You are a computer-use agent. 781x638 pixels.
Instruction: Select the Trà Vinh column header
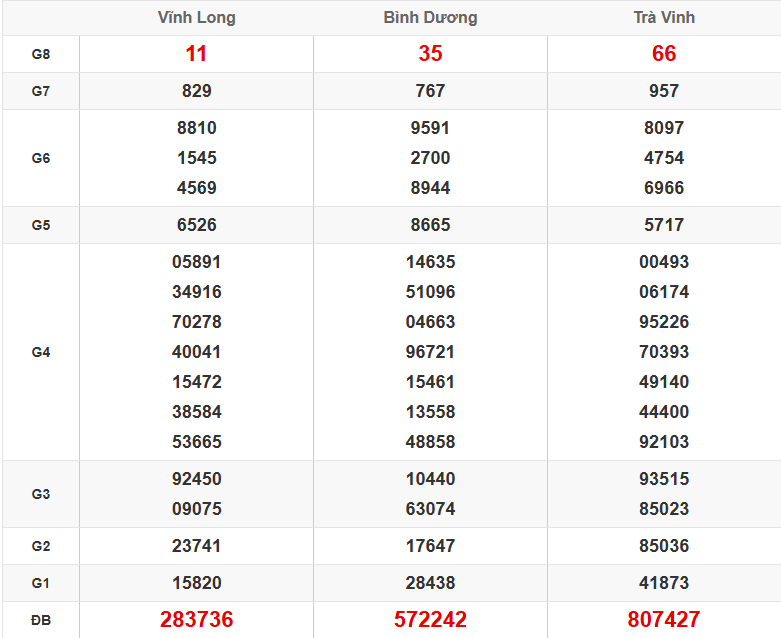click(664, 18)
